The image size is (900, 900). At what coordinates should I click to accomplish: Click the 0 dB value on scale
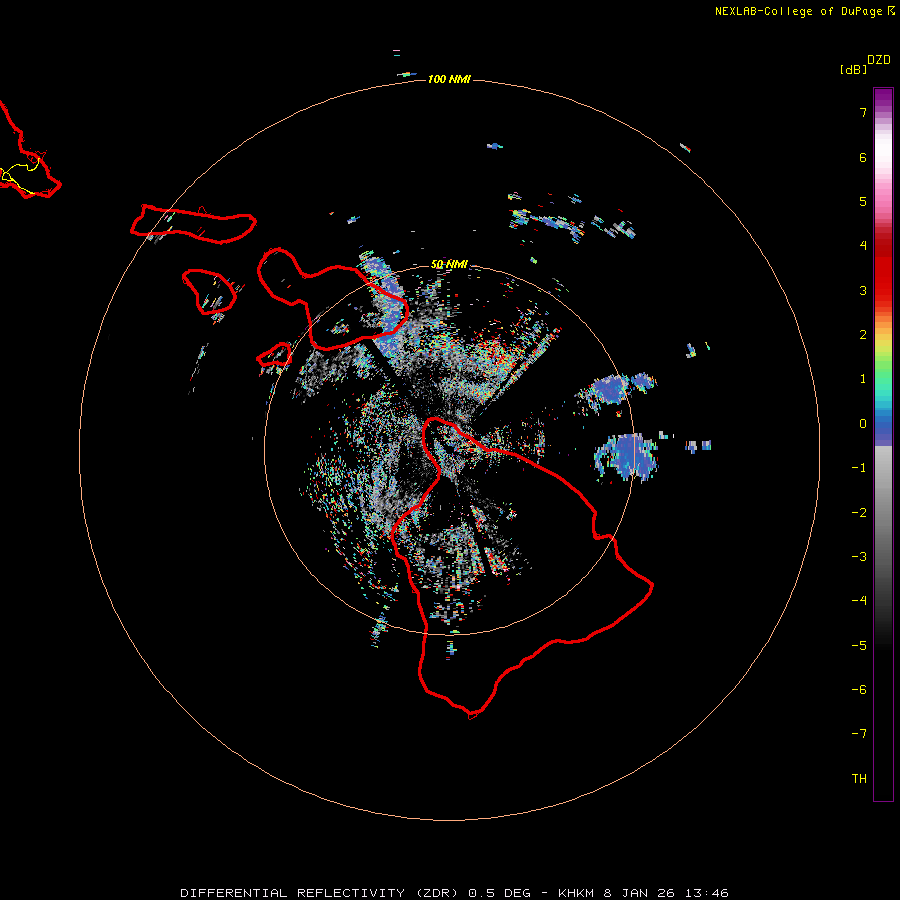(x=863, y=424)
